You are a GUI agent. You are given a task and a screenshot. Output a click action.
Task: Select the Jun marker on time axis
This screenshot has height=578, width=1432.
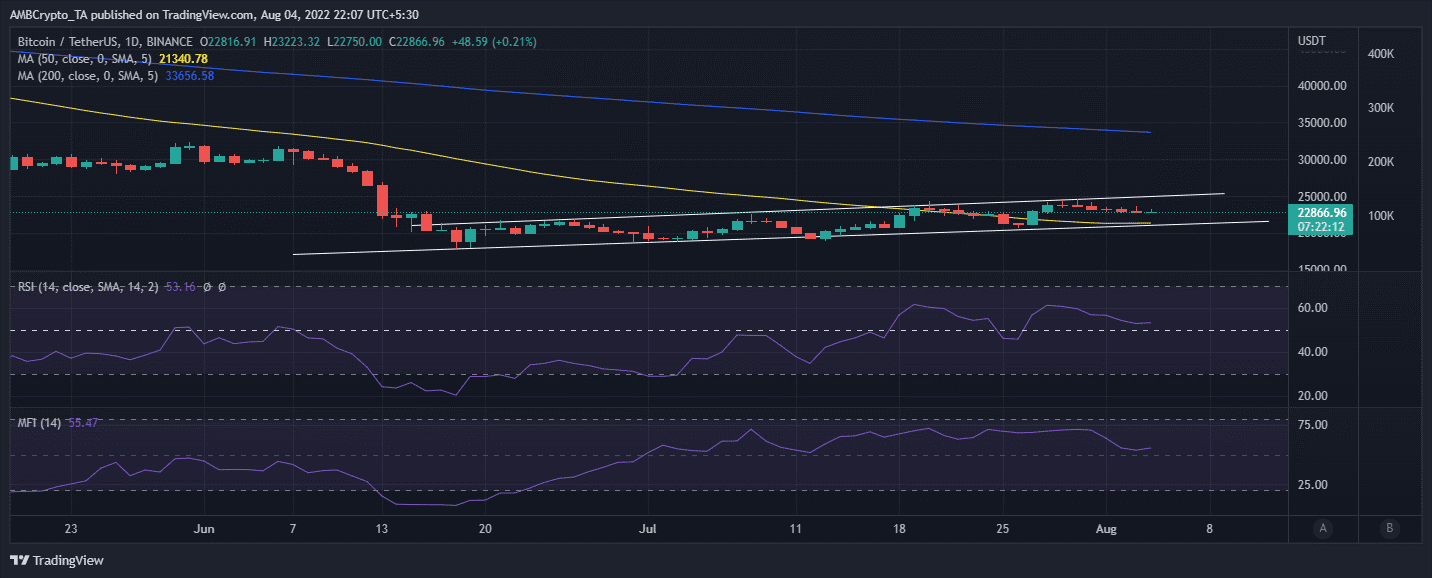point(204,527)
